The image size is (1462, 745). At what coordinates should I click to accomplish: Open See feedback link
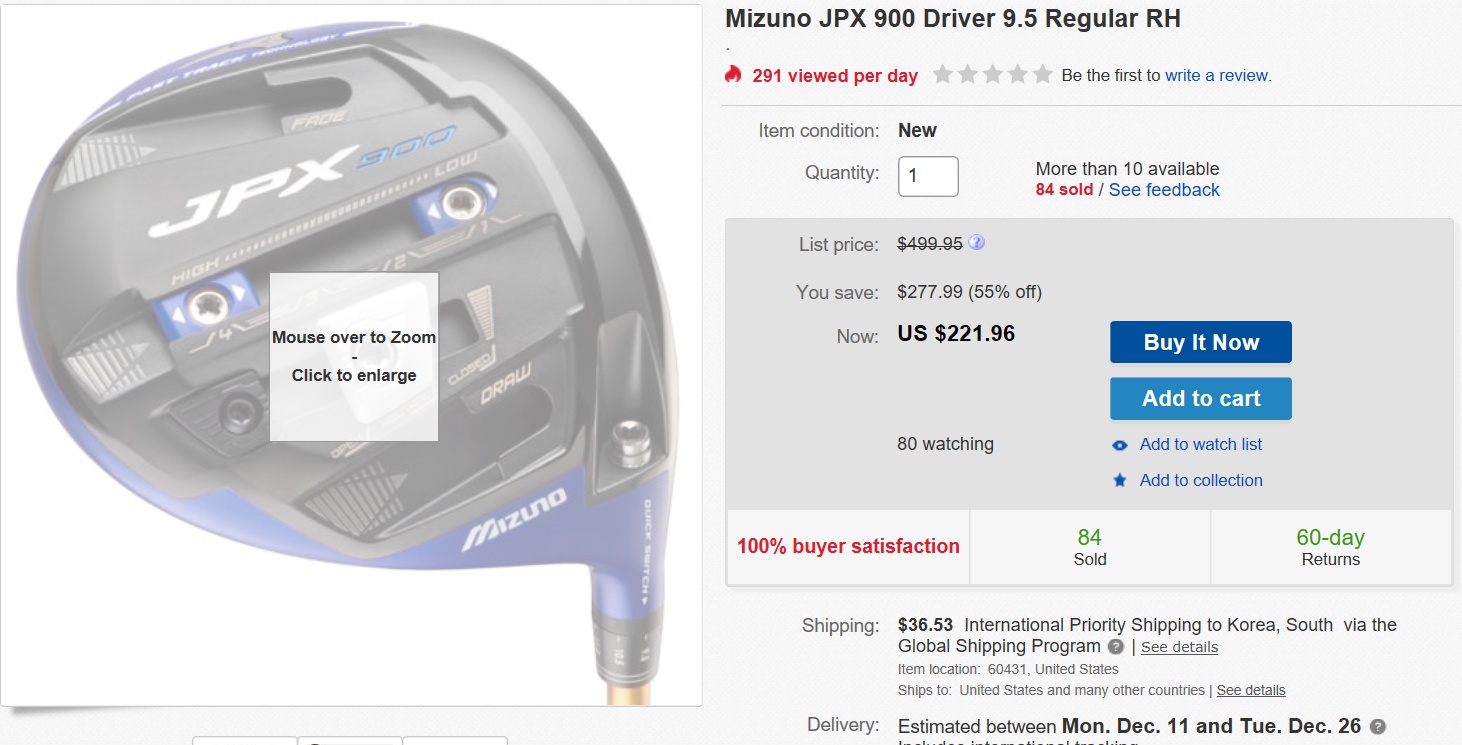[x=1164, y=190]
